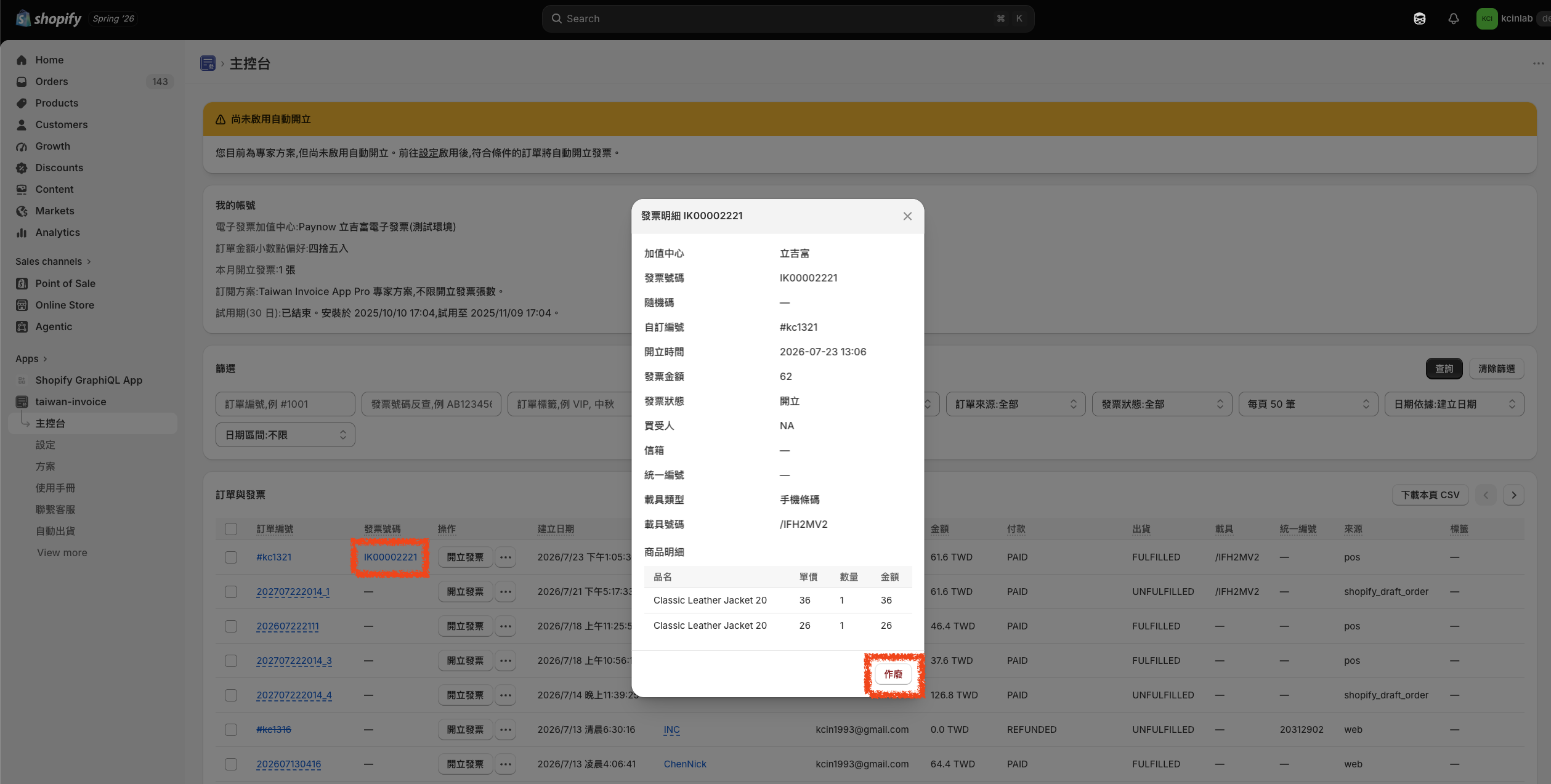Expand the Sales channels section

[54, 262]
